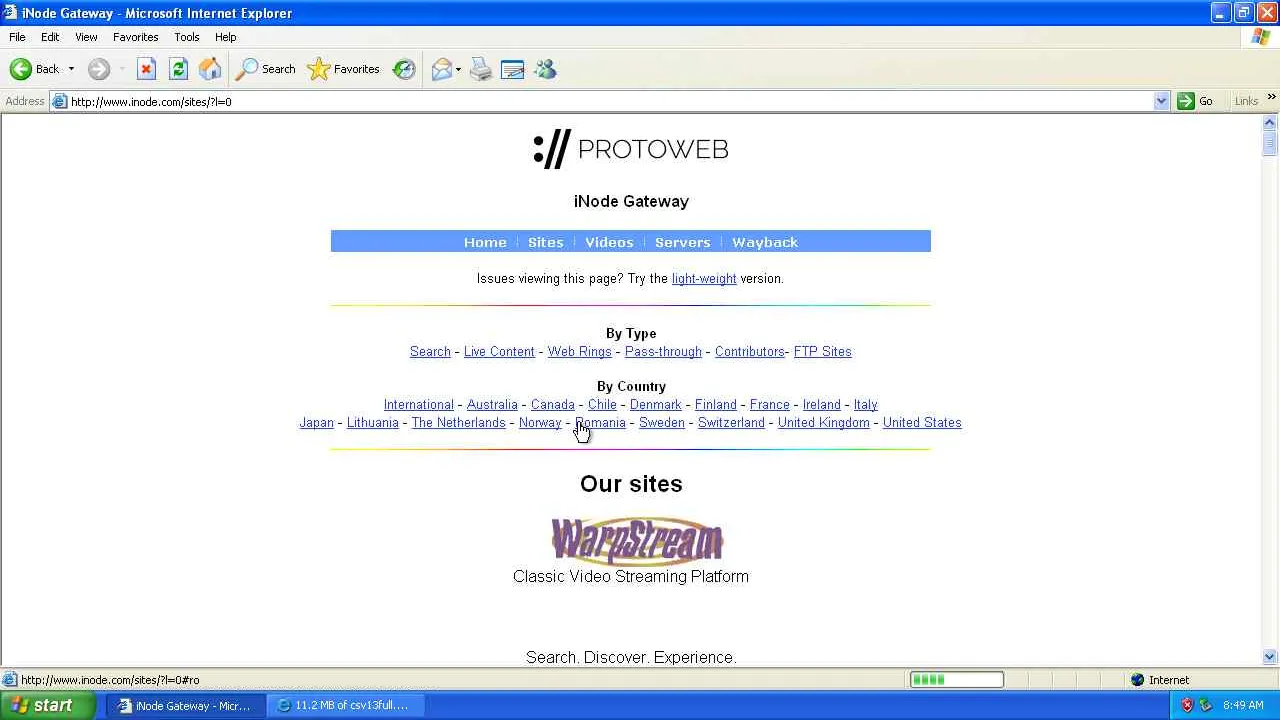Visit the FTP Sites link
Viewport: 1280px width, 720px height.
click(822, 352)
